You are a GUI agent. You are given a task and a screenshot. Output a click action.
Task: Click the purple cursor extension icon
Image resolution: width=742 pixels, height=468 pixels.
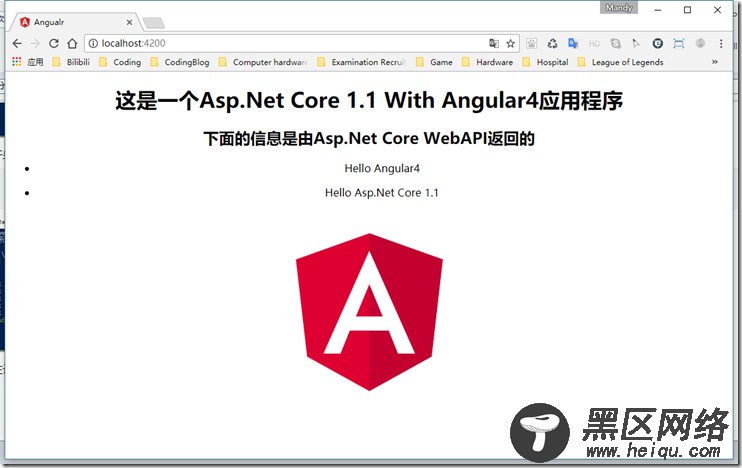pos(636,44)
